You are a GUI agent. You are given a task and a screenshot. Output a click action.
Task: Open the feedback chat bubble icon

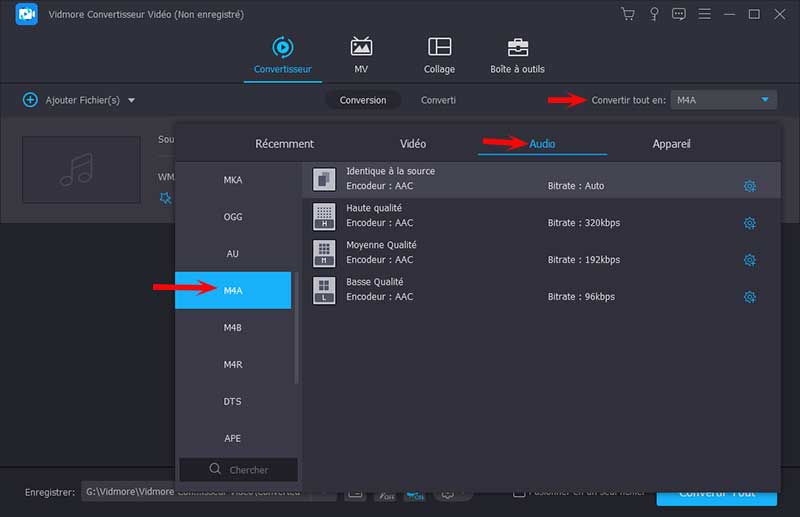tap(680, 14)
